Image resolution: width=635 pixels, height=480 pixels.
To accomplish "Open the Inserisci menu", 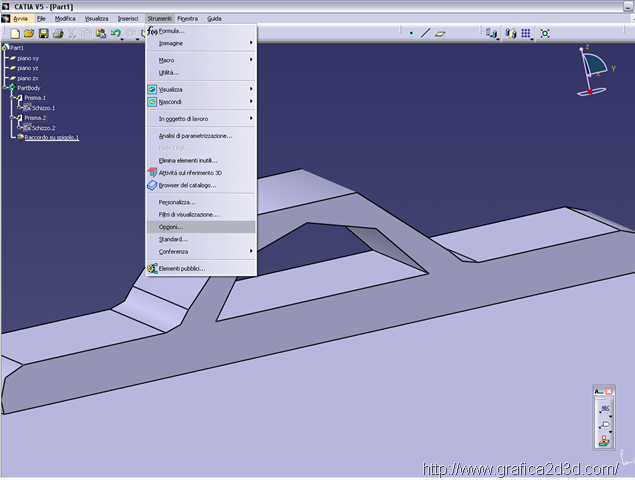I will pos(128,18).
